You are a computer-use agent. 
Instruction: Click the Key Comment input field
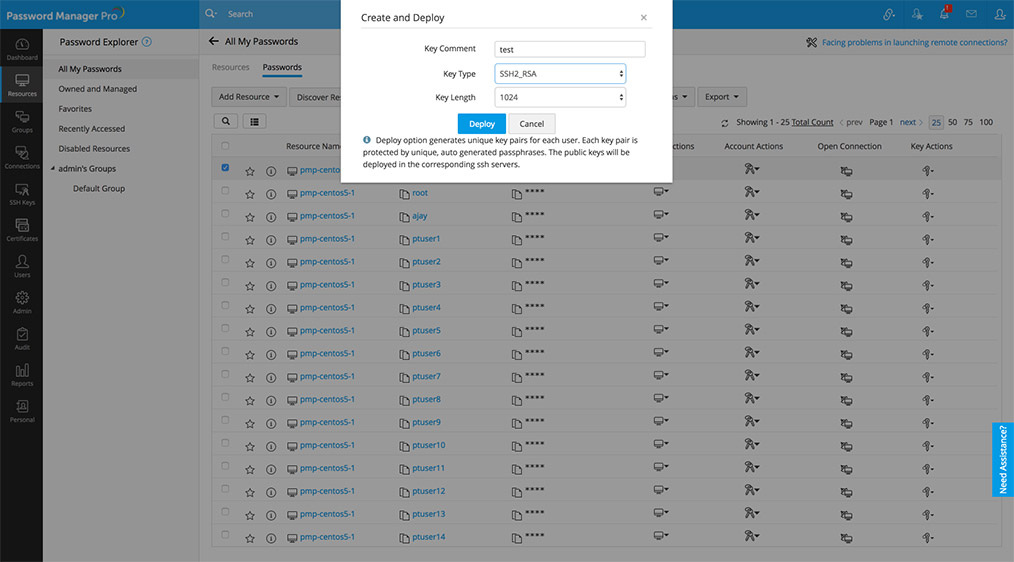point(570,49)
